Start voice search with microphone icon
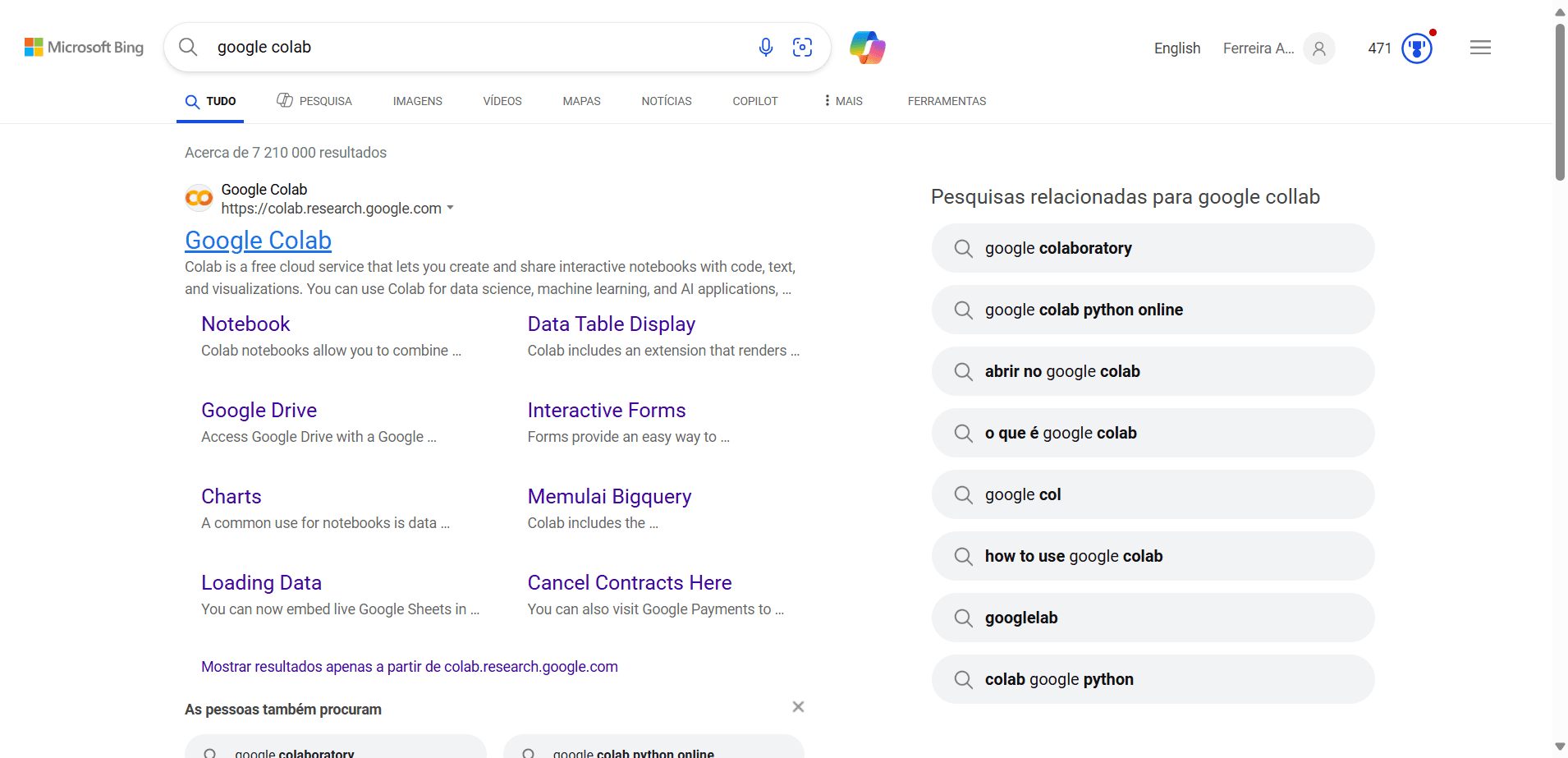Screen dimensions: 1568x758 (x=765, y=48)
